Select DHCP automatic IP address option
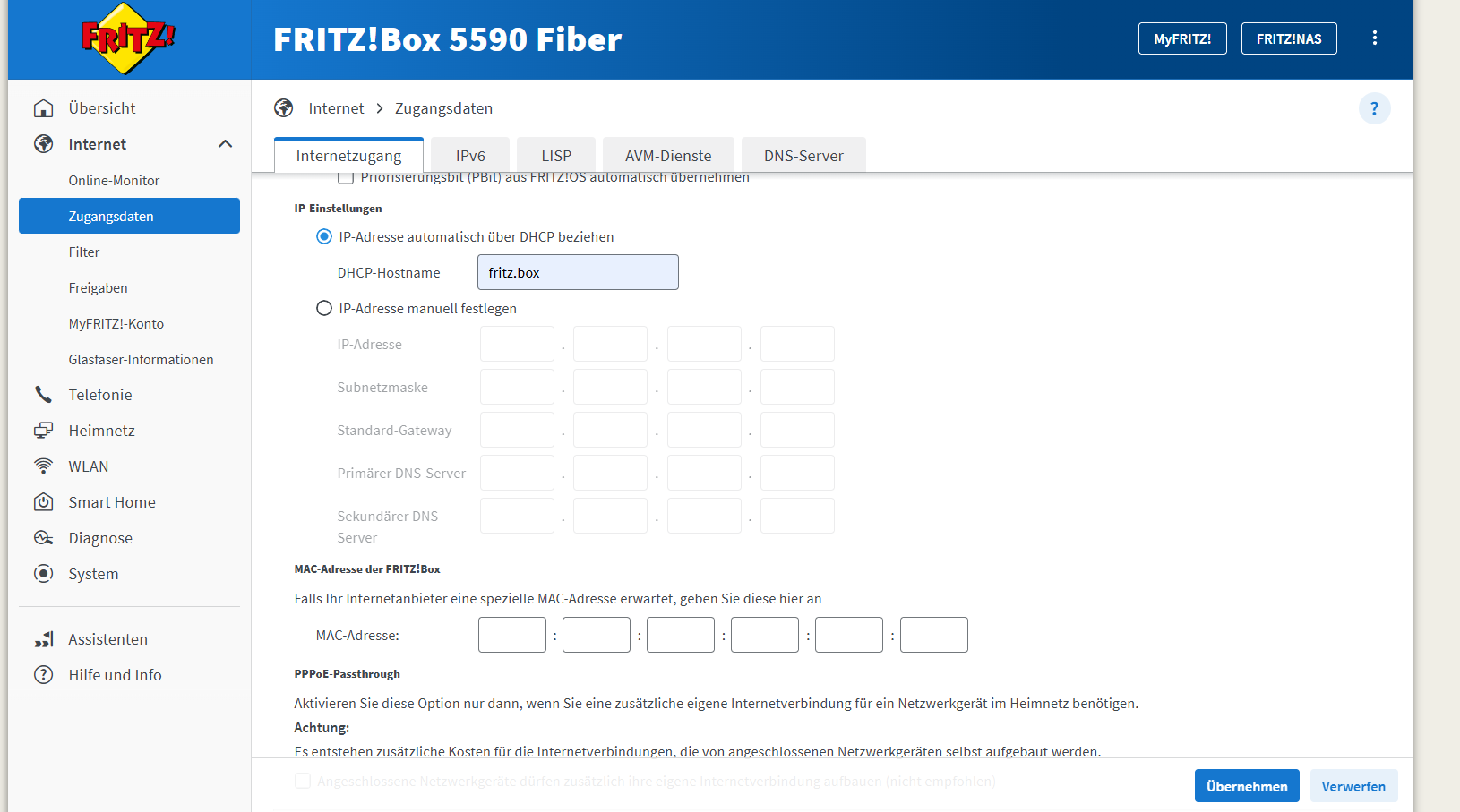This screenshot has width=1460, height=812. pyautogui.click(x=324, y=237)
